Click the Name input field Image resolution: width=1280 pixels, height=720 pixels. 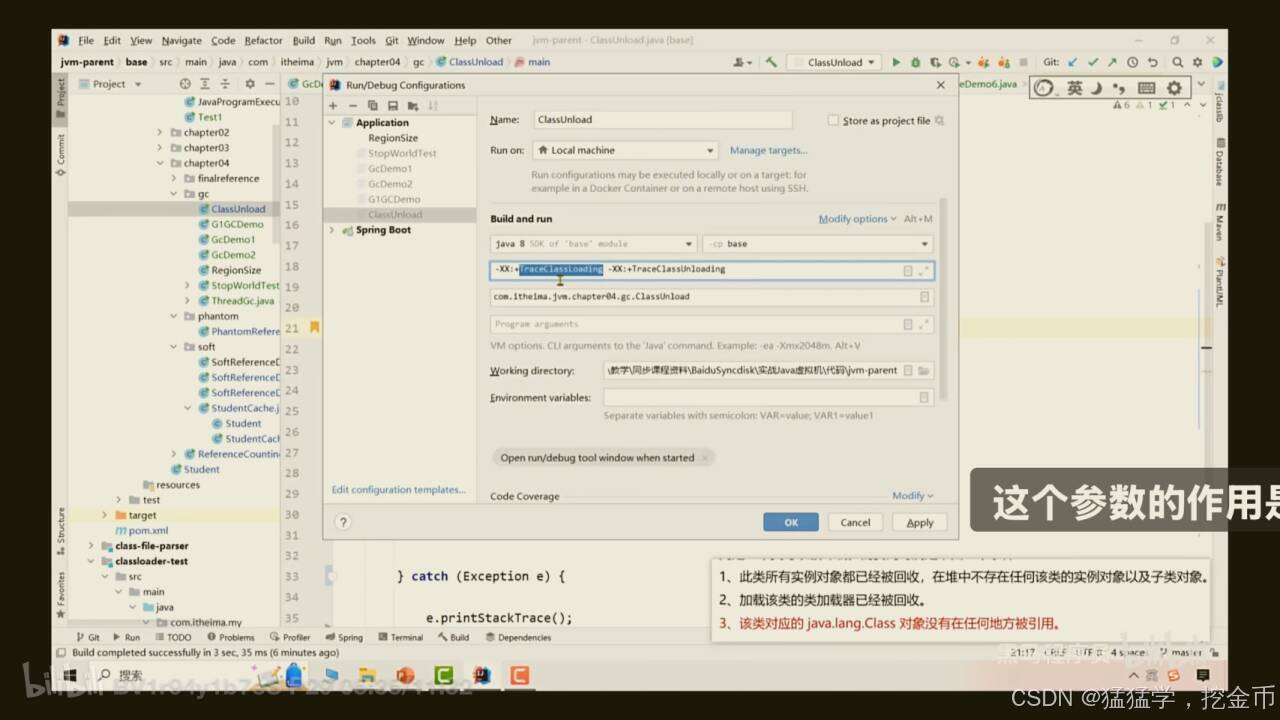[x=662, y=120]
